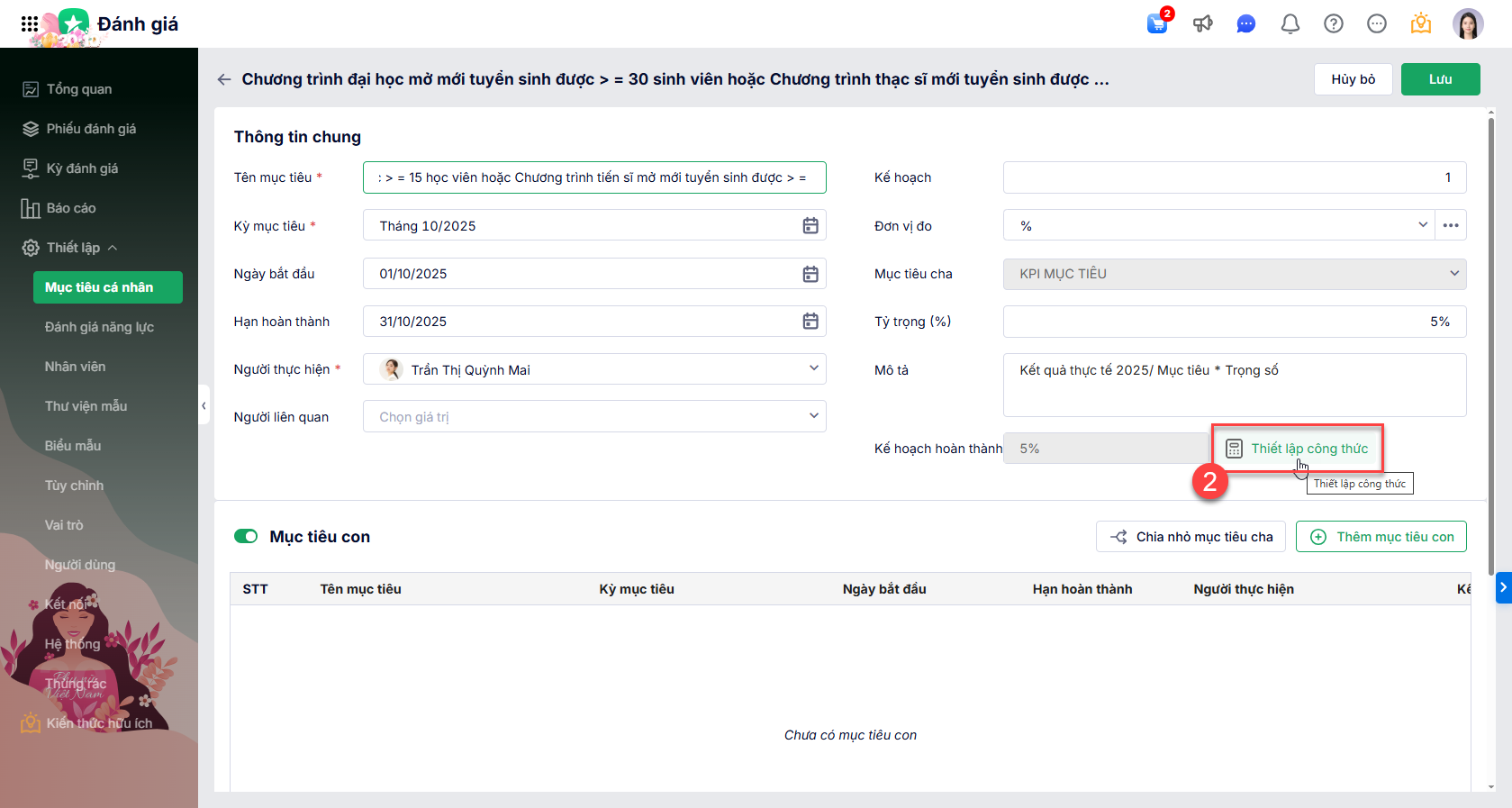This screenshot has height=808, width=1512.
Task: Open the help question mark icon
Action: 1334,24
